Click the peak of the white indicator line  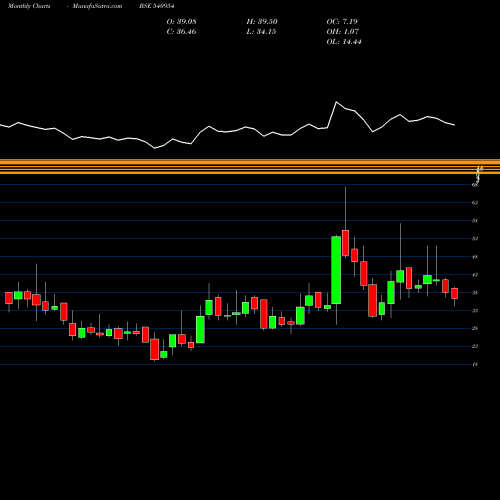336,102
